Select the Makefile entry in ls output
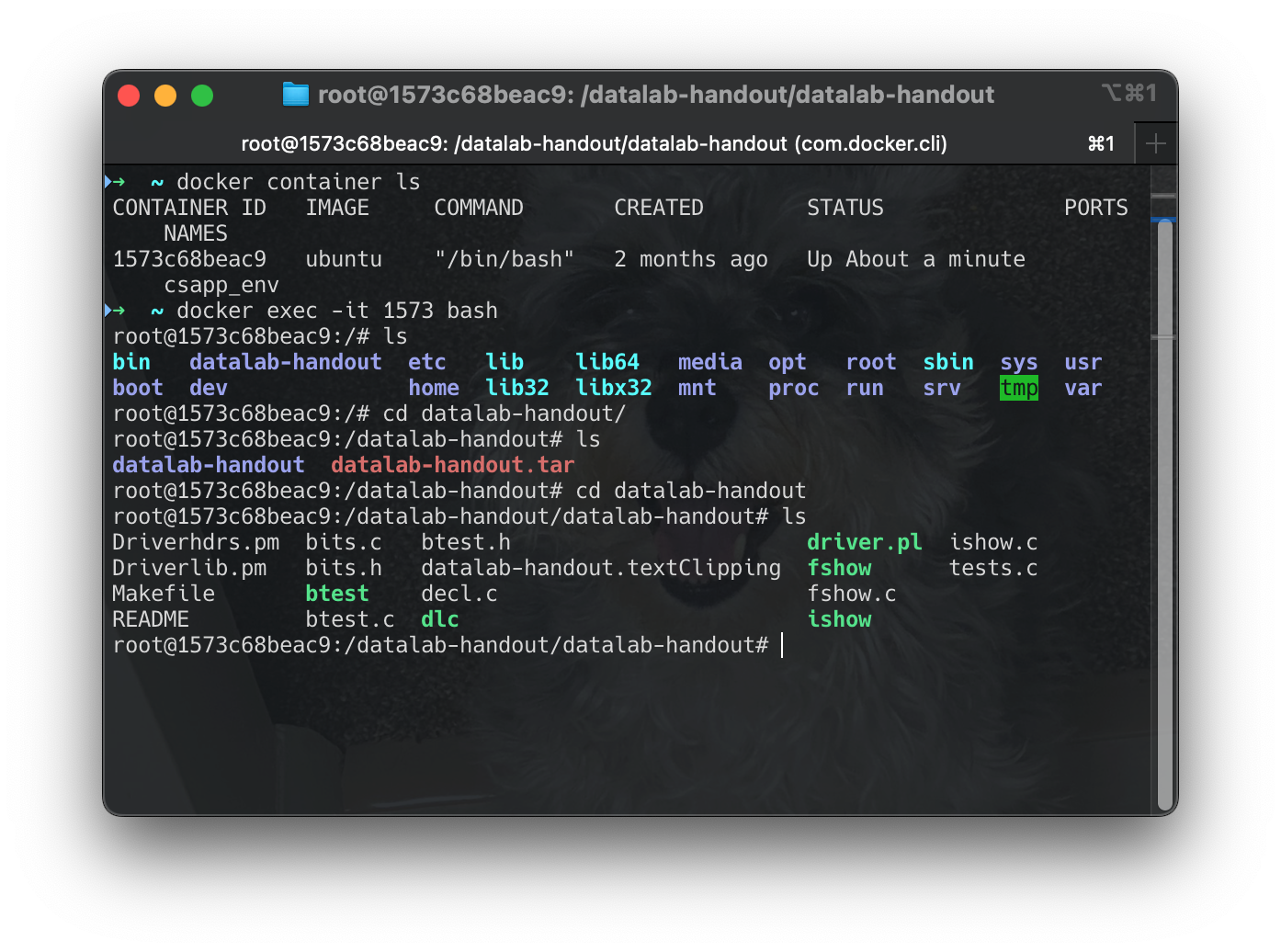The image size is (1281, 952). 164,593
